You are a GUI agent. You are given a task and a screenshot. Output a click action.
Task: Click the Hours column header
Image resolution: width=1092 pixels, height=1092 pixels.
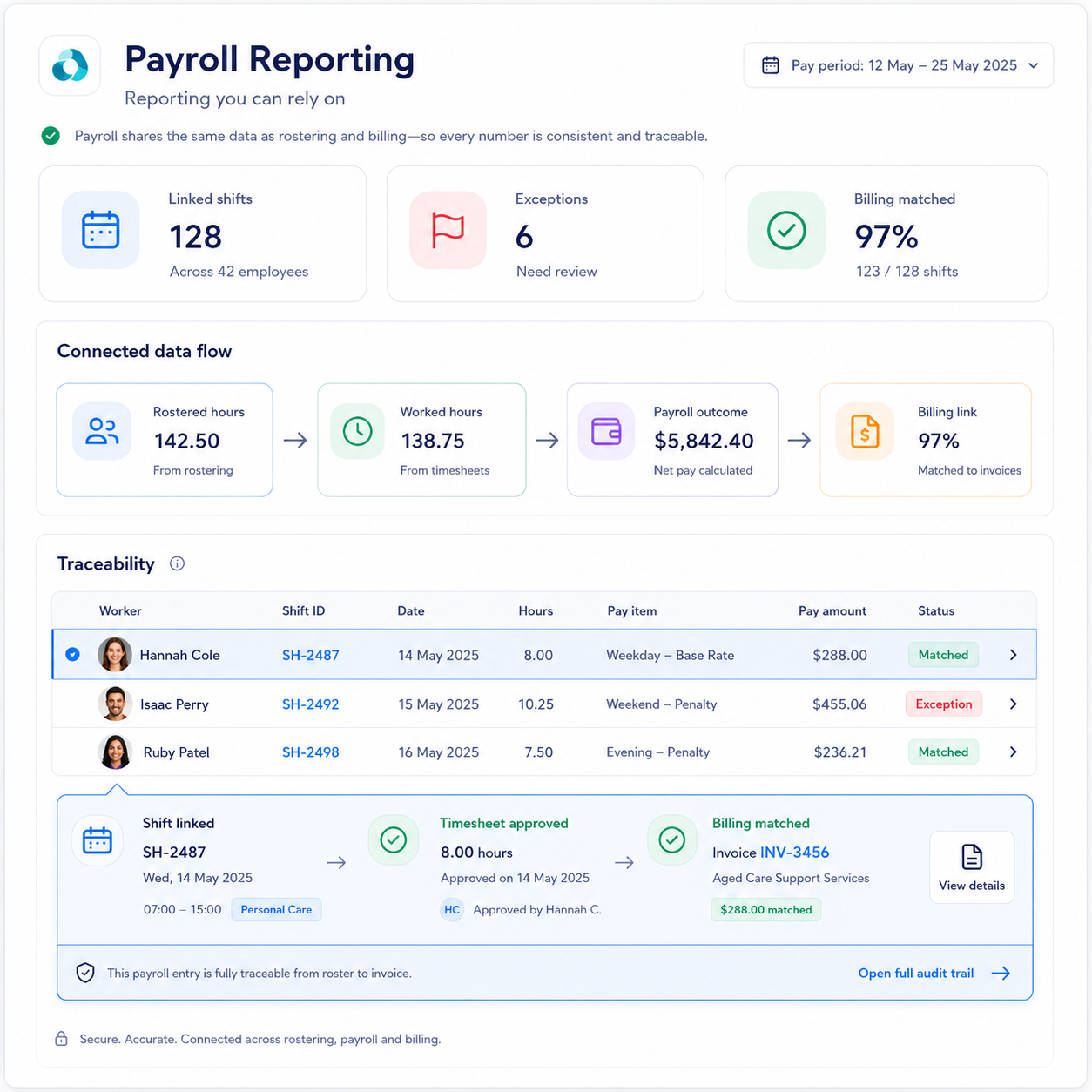(x=536, y=610)
